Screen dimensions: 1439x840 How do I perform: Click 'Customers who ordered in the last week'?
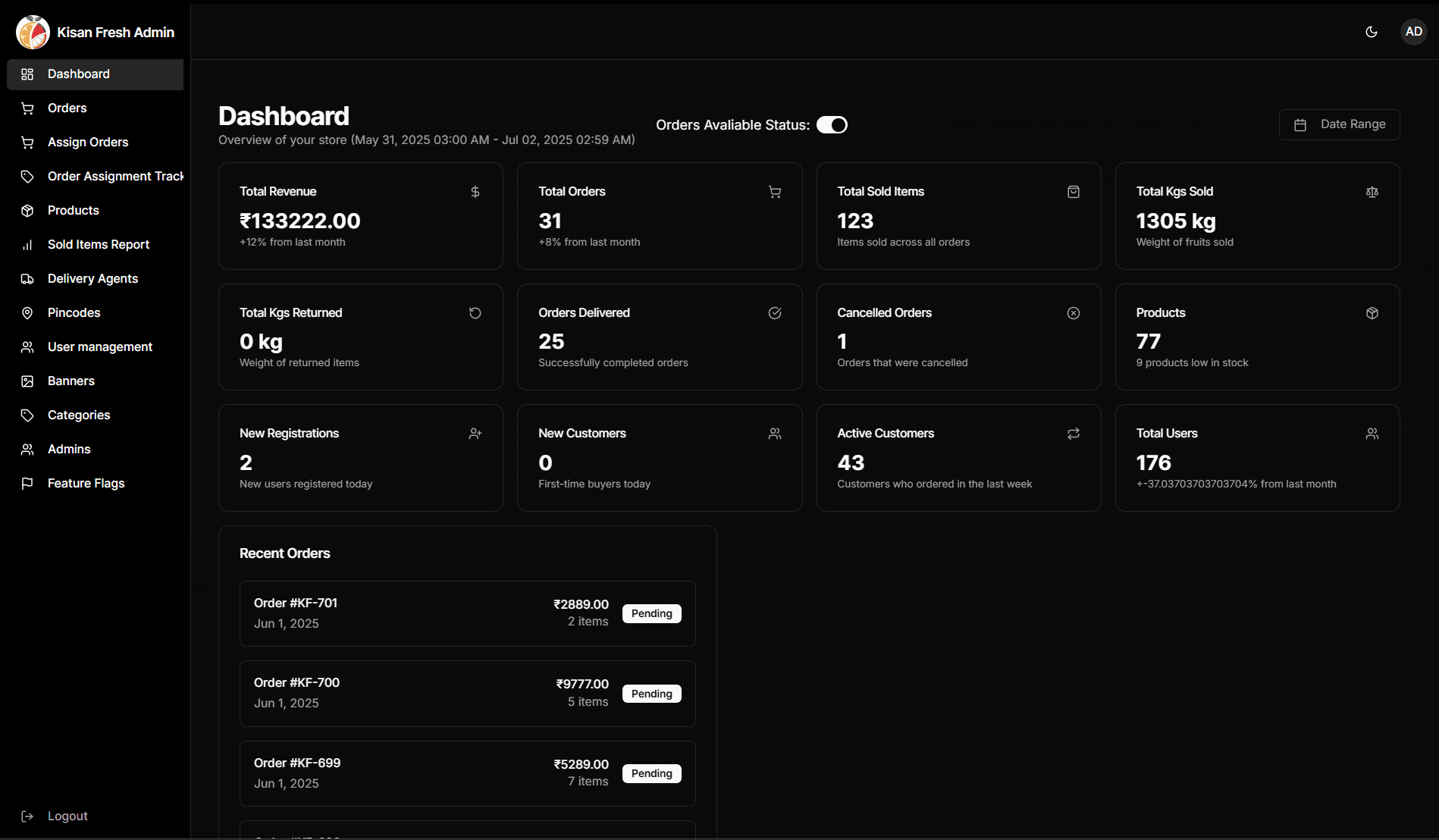(935, 484)
